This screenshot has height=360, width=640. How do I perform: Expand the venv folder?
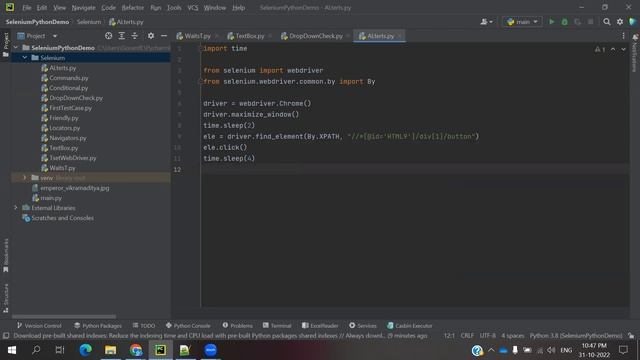[24, 178]
